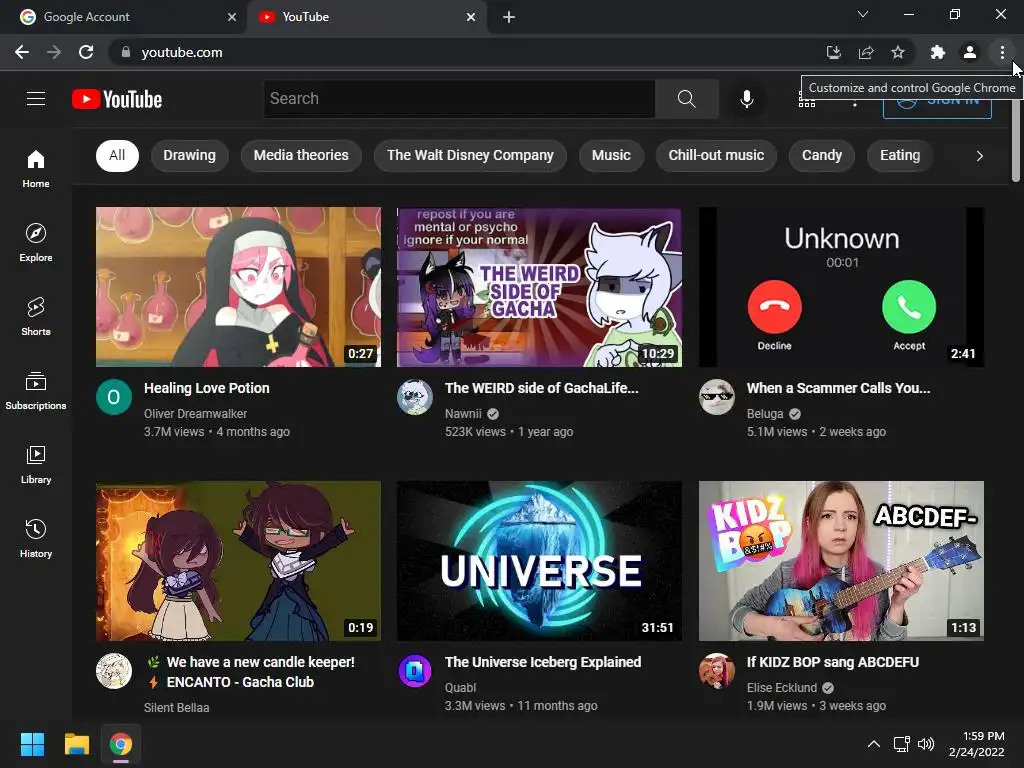Open File Explorer from the taskbar
Screen dimensions: 1024x768
point(76,744)
